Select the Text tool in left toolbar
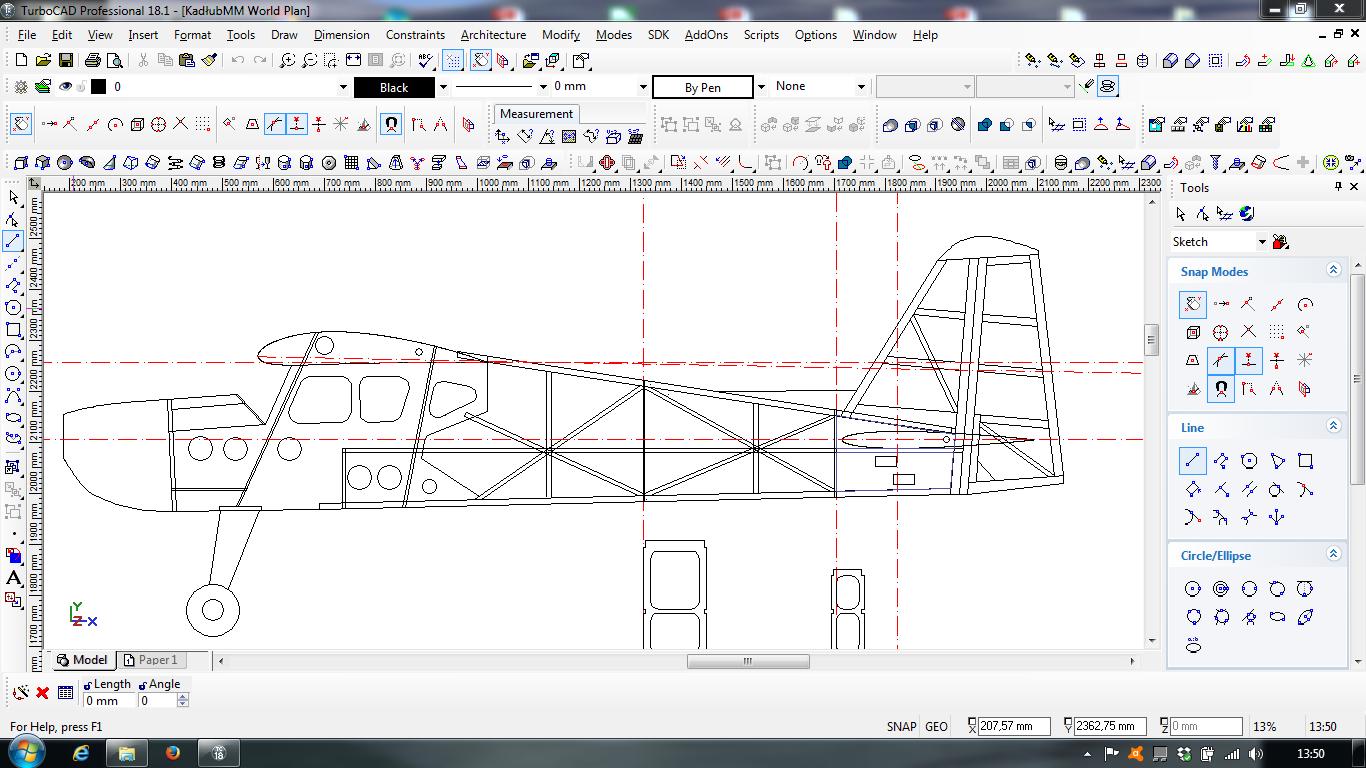1366x768 pixels. [14, 578]
